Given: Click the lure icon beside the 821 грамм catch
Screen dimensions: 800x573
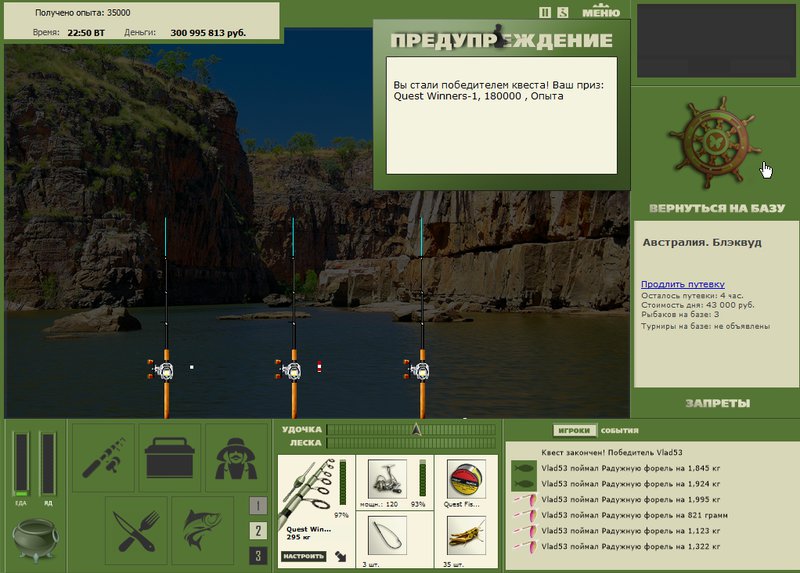Looking at the screenshot, I should 524,515.
